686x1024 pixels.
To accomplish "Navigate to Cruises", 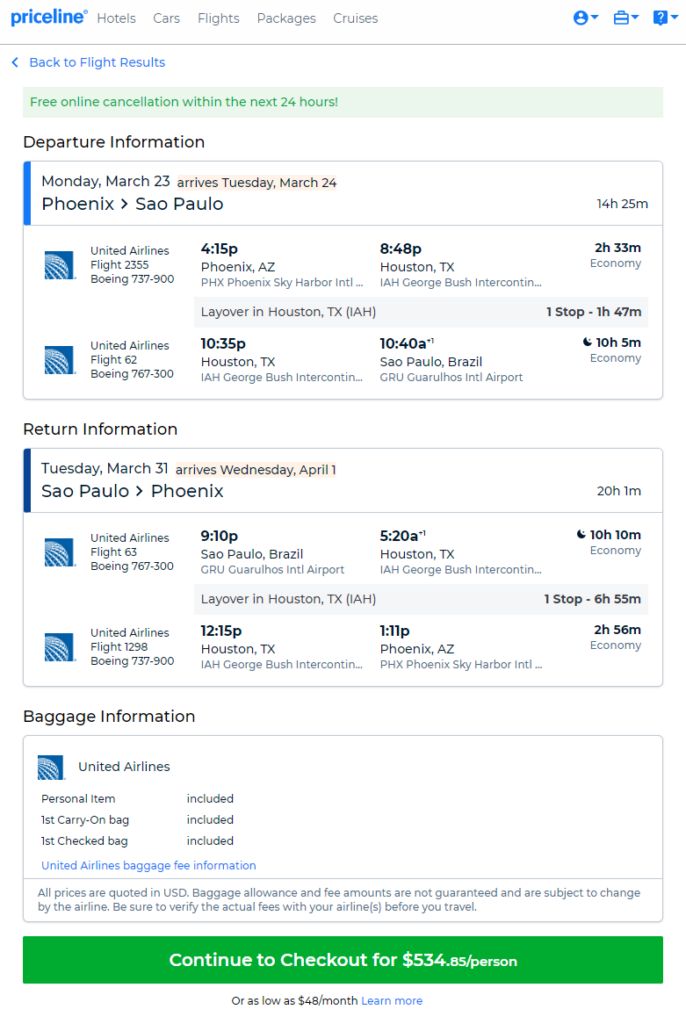I will pyautogui.click(x=355, y=18).
